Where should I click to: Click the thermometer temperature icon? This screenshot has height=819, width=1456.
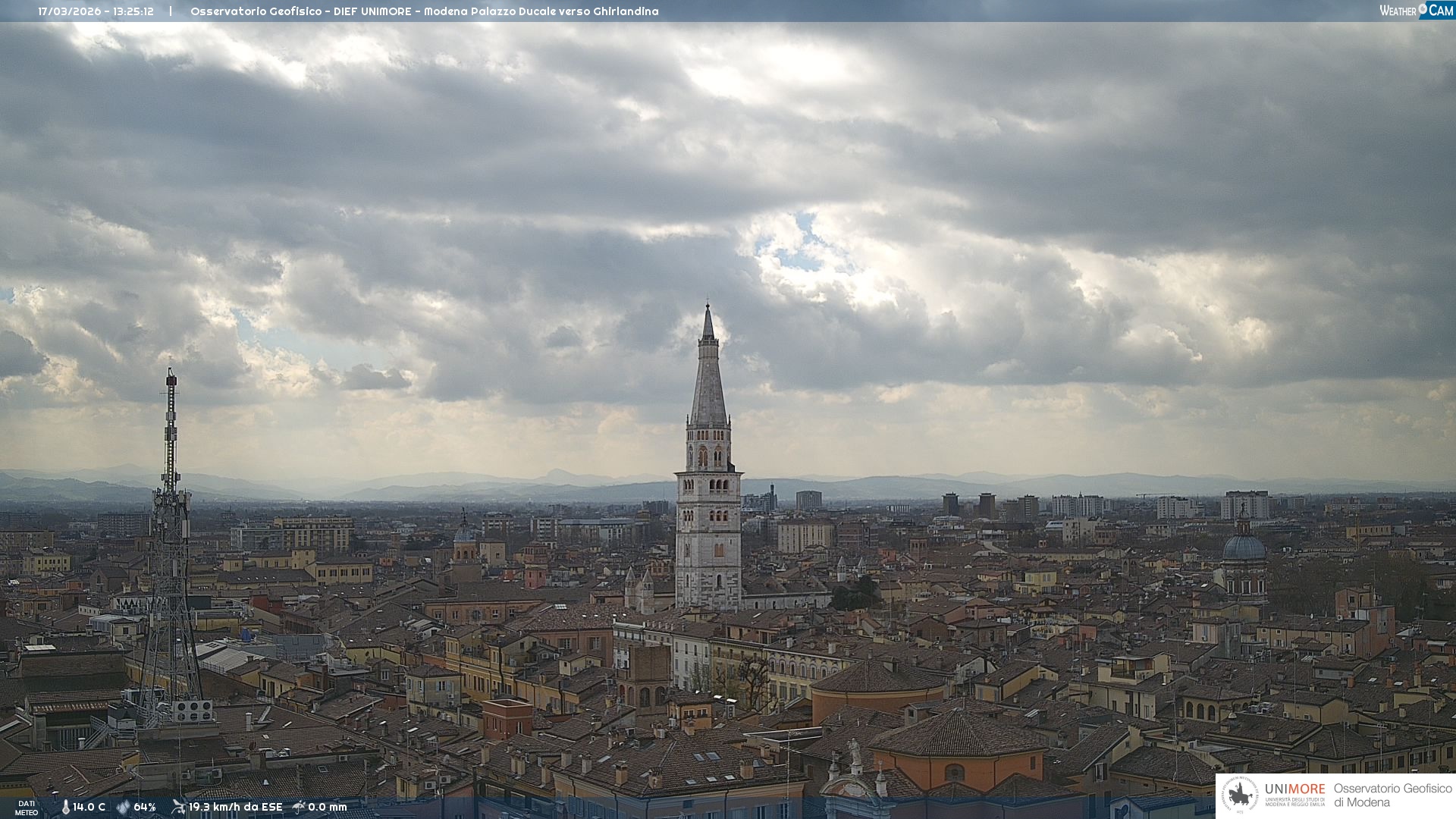pyautogui.click(x=65, y=807)
